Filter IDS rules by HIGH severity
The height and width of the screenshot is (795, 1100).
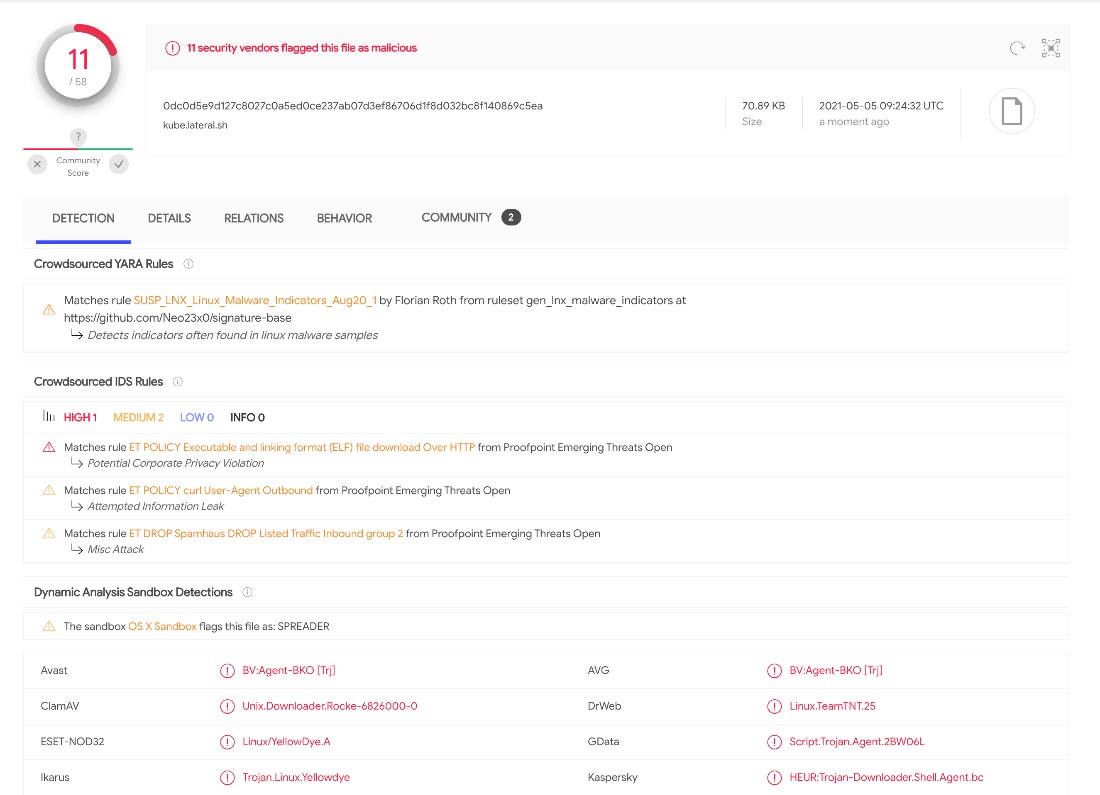(80, 417)
